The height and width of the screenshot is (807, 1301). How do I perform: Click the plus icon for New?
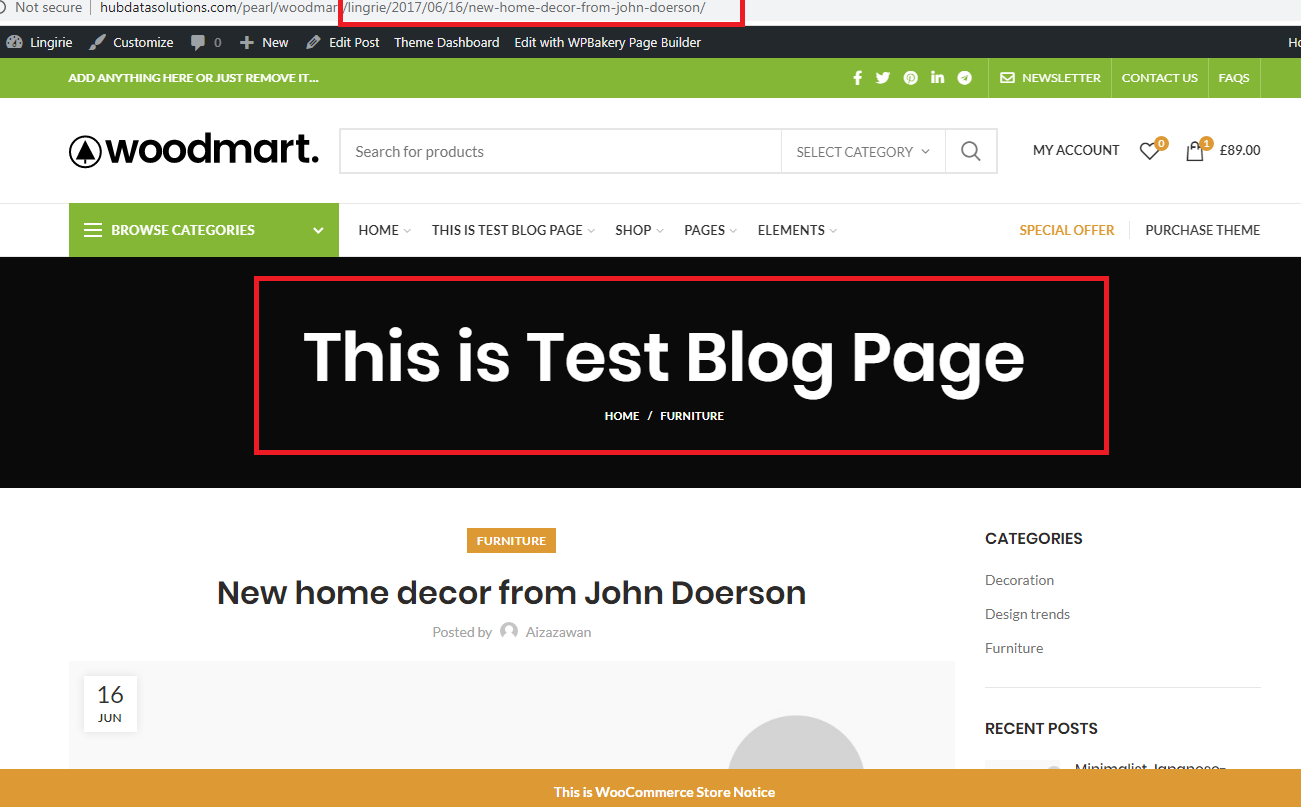tap(247, 42)
